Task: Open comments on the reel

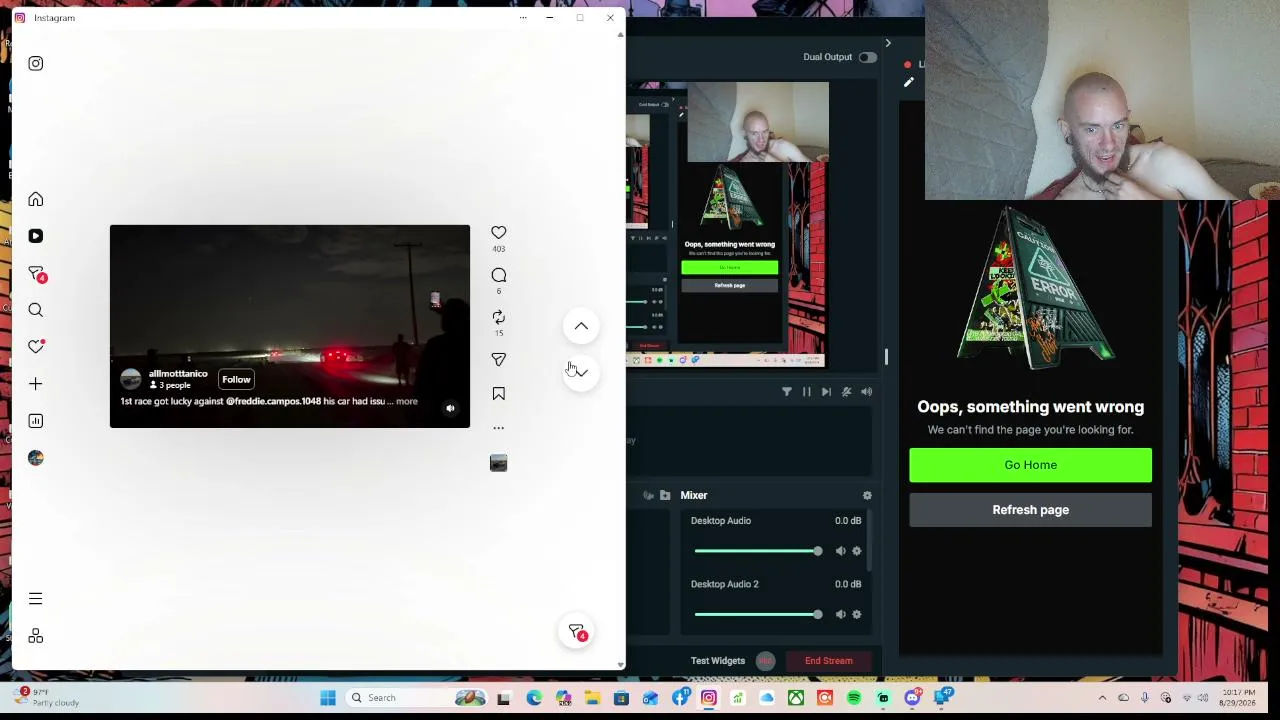Action: (x=499, y=275)
